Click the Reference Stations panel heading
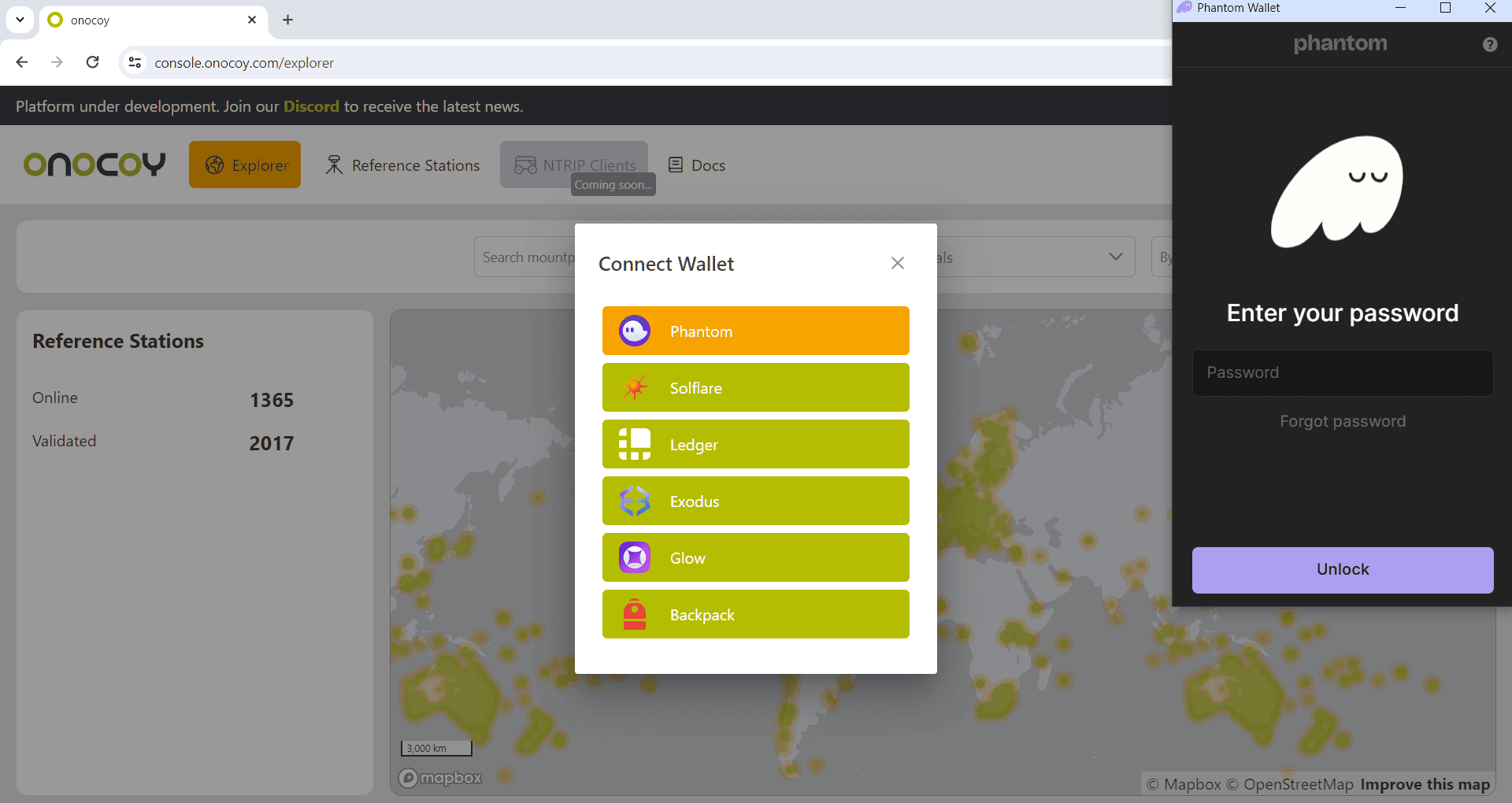This screenshot has height=803, width=1512. [118, 341]
